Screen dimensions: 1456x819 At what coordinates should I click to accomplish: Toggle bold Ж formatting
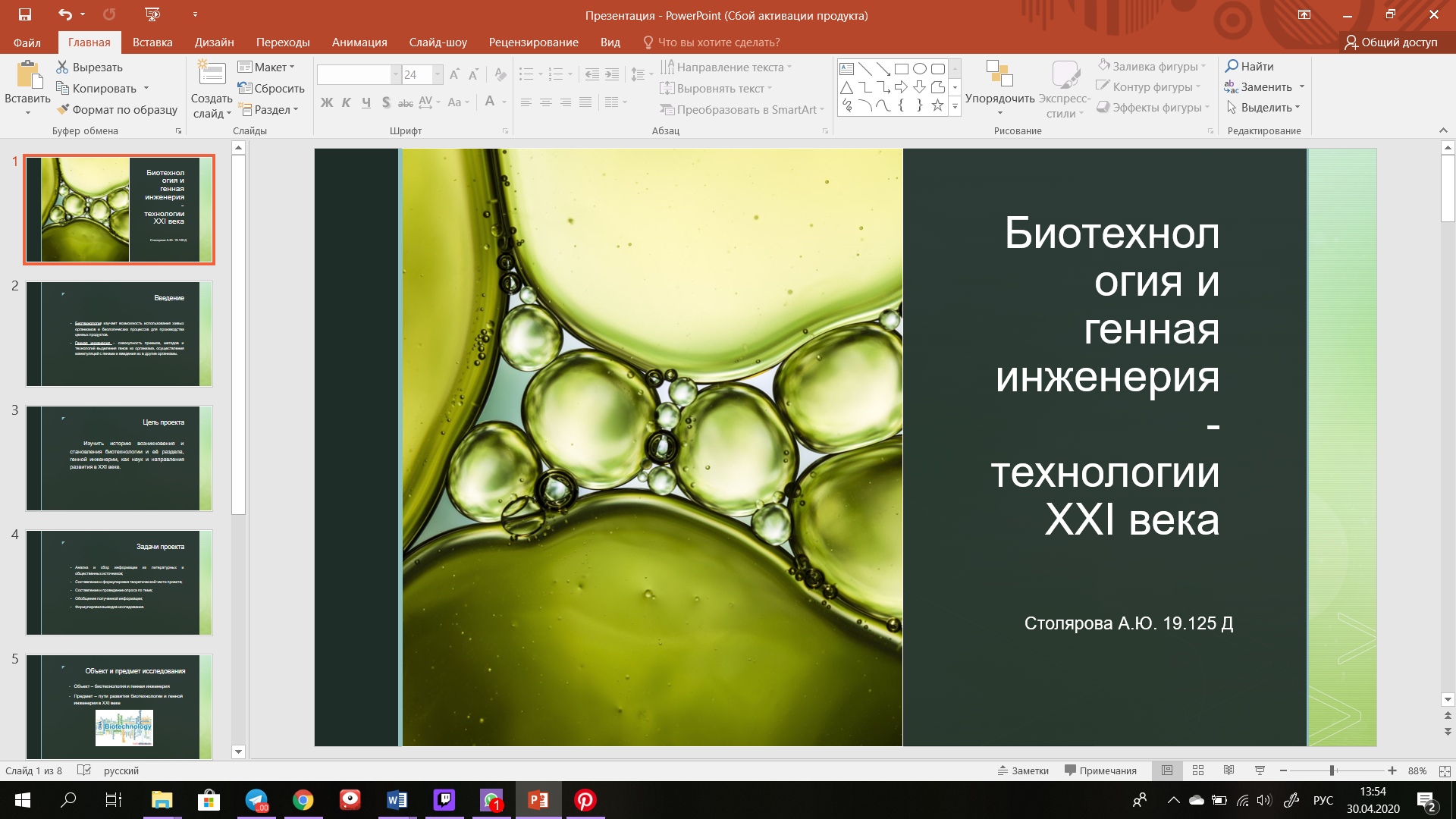click(327, 102)
